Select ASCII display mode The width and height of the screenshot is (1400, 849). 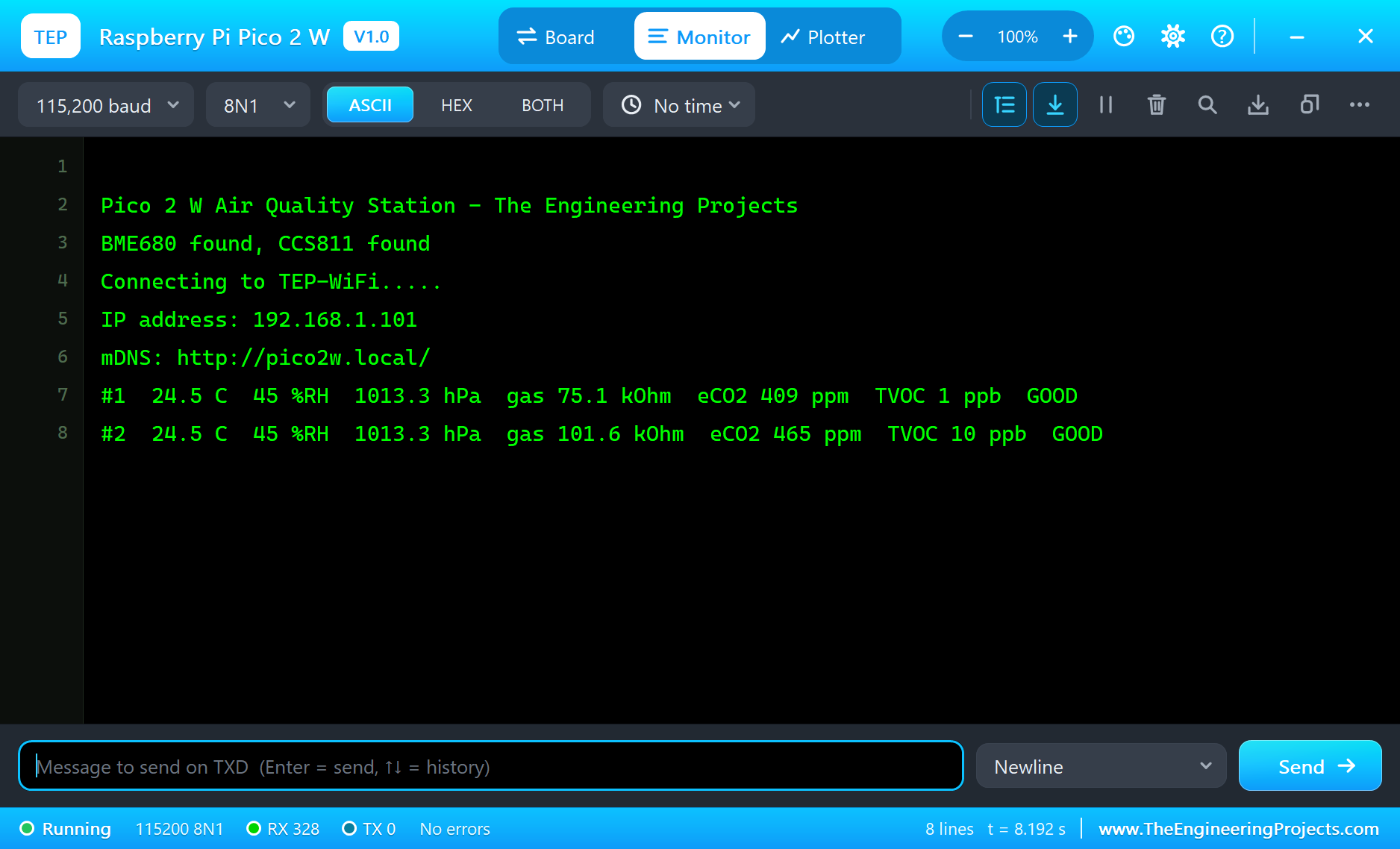tap(370, 105)
